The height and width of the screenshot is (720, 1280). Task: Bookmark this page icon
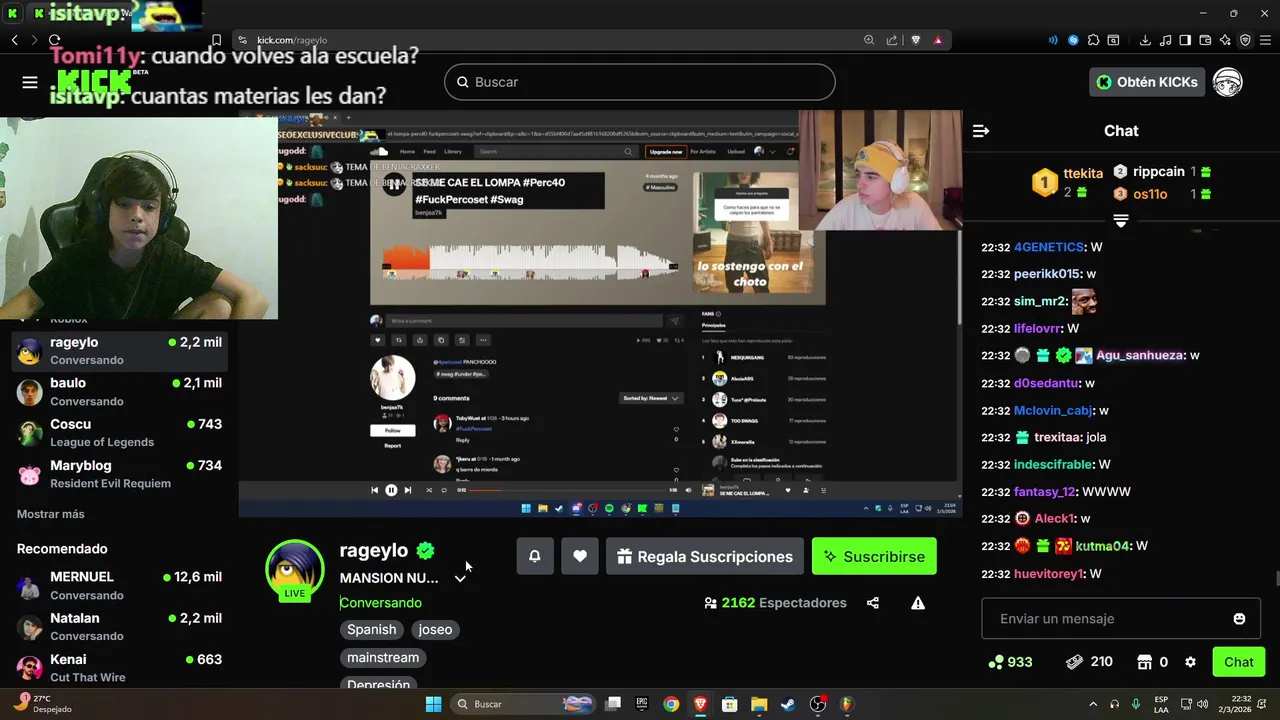point(216,40)
